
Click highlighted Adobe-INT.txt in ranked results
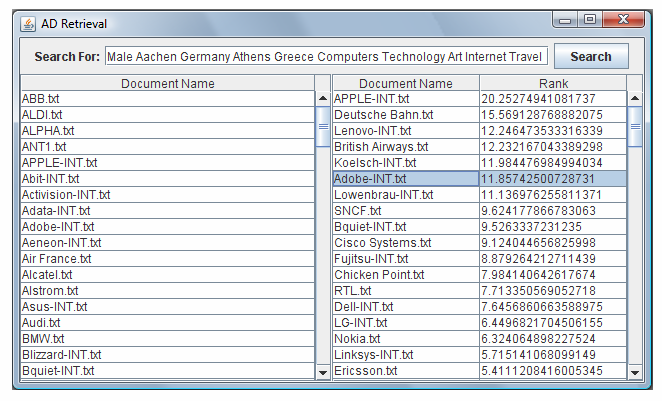pyautogui.click(x=406, y=179)
